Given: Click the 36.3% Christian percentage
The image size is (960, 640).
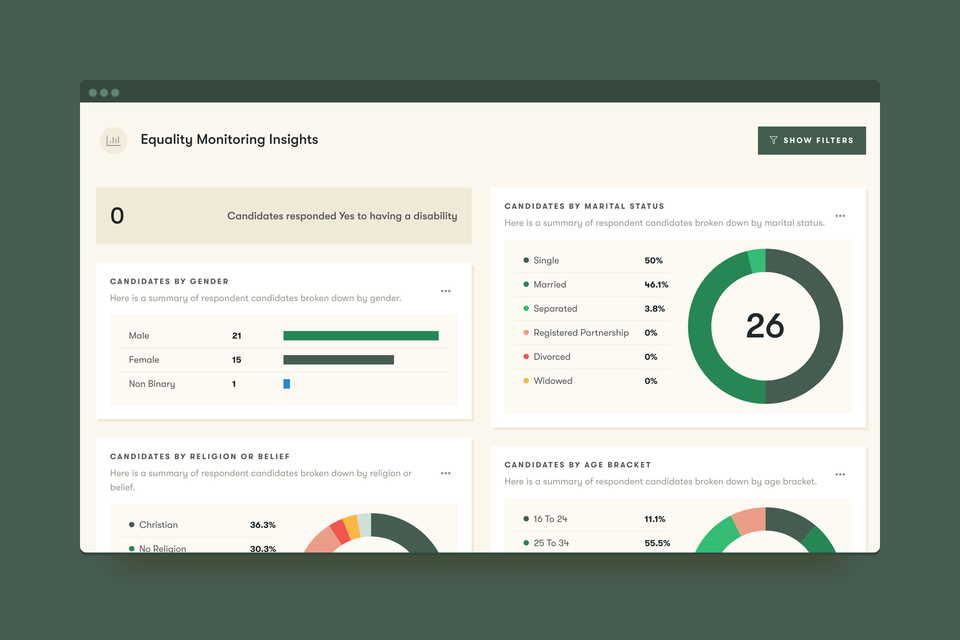Looking at the screenshot, I should [x=263, y=525].
